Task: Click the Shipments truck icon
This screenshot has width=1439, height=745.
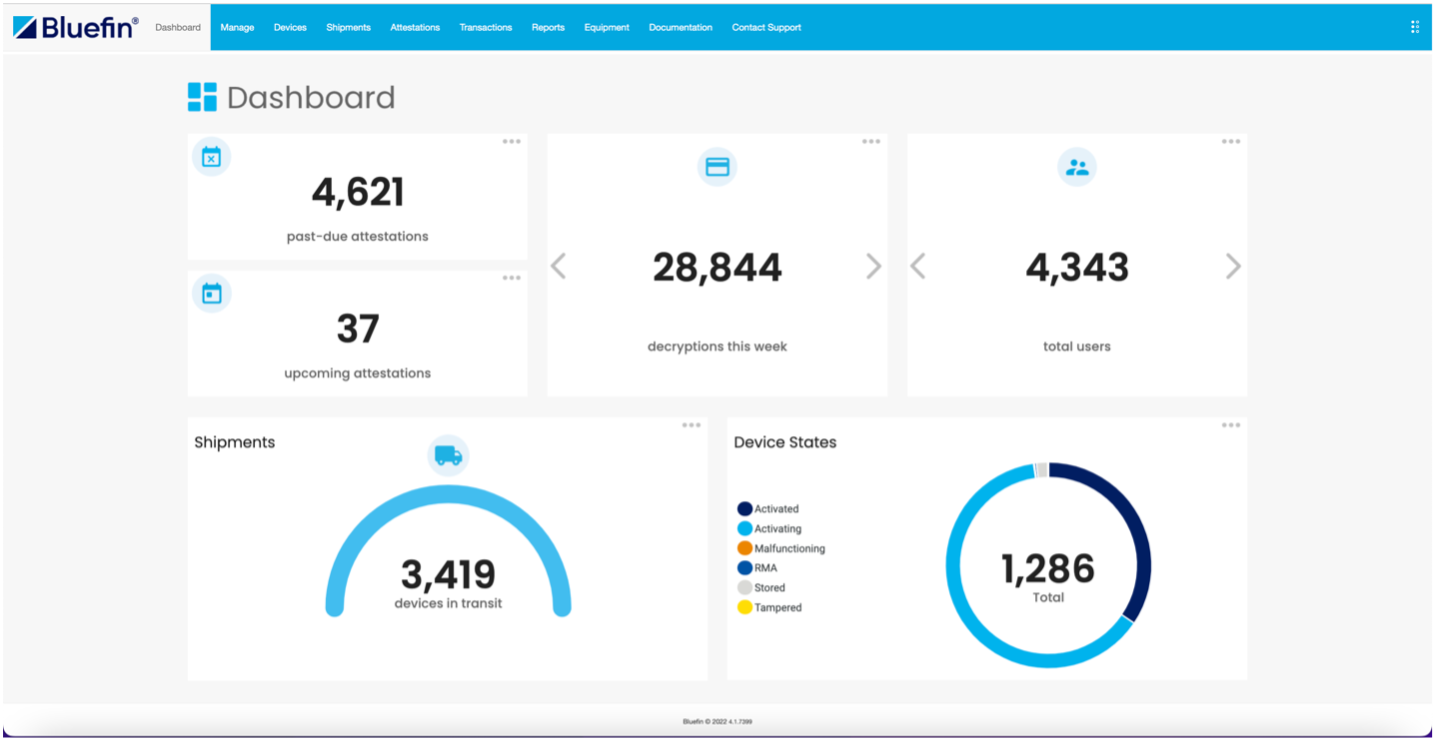Action: tap(448, 455)
